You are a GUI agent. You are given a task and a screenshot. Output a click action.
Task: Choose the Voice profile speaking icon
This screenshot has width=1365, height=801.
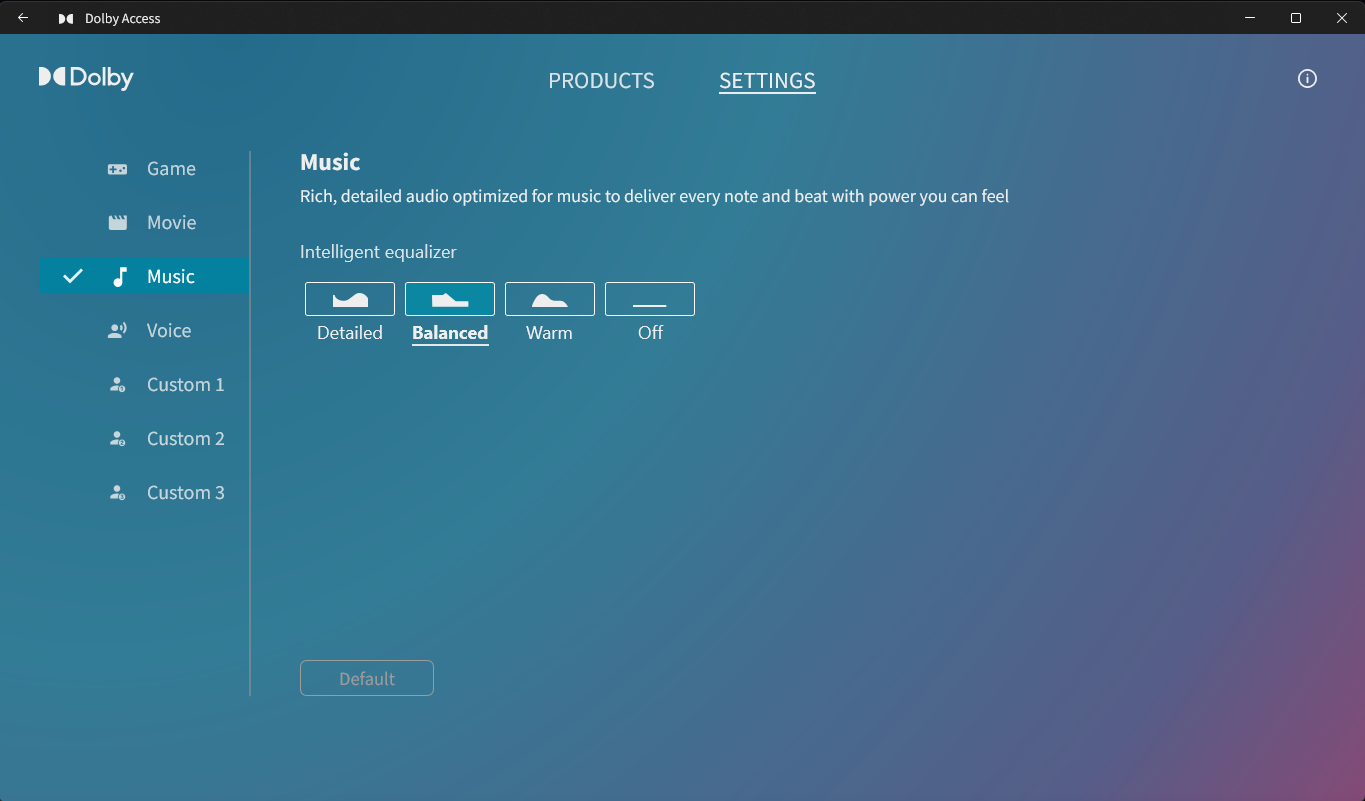pyautogui.click(x=118, y=331)
